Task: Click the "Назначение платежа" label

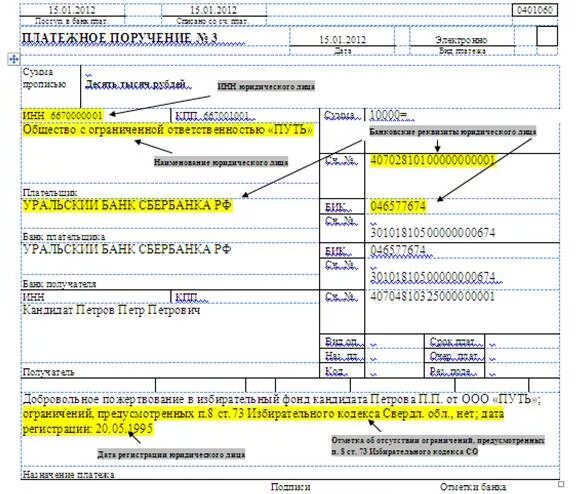Action: point(68,475)
